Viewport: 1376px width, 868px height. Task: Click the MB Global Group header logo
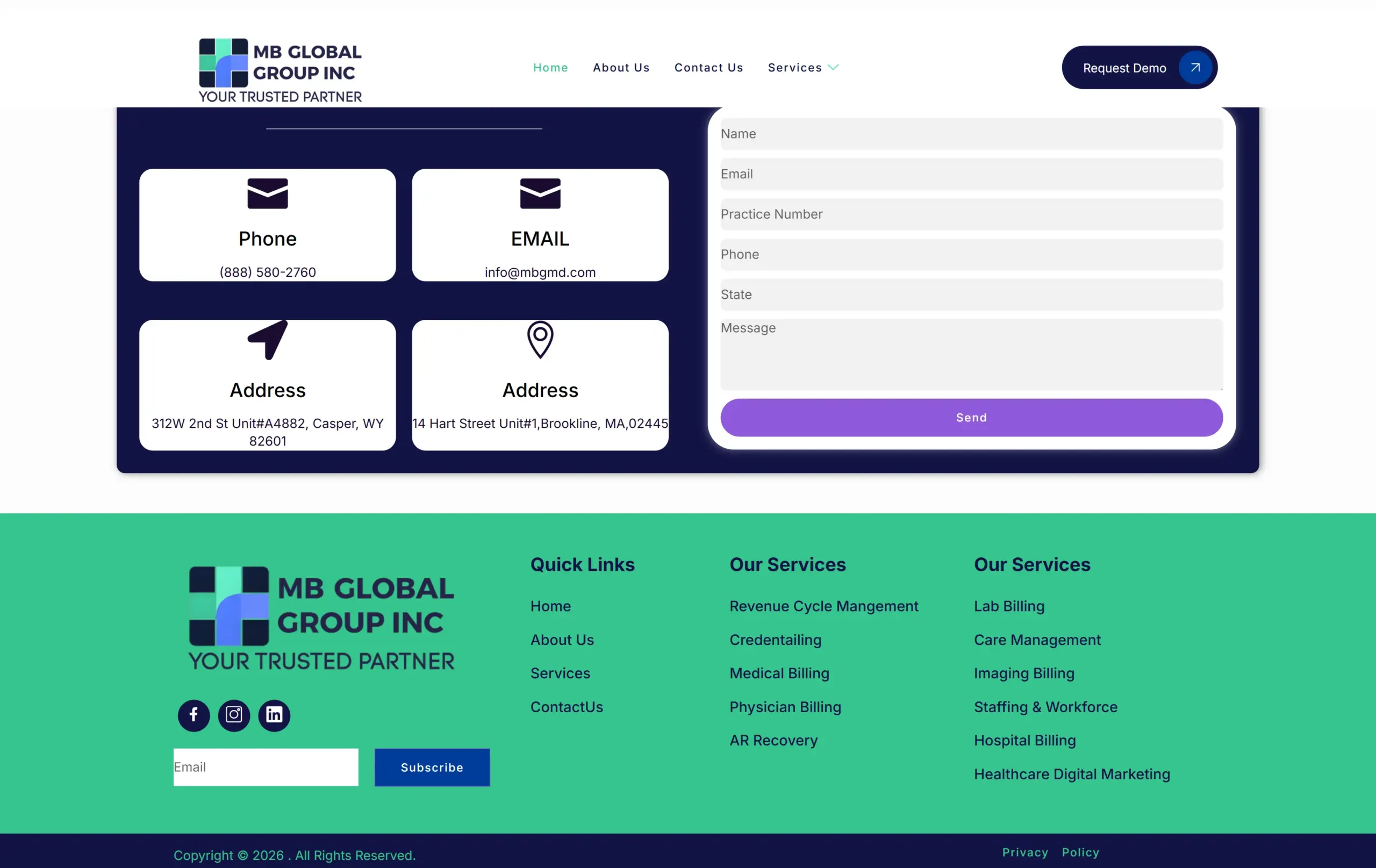[280, 70]
